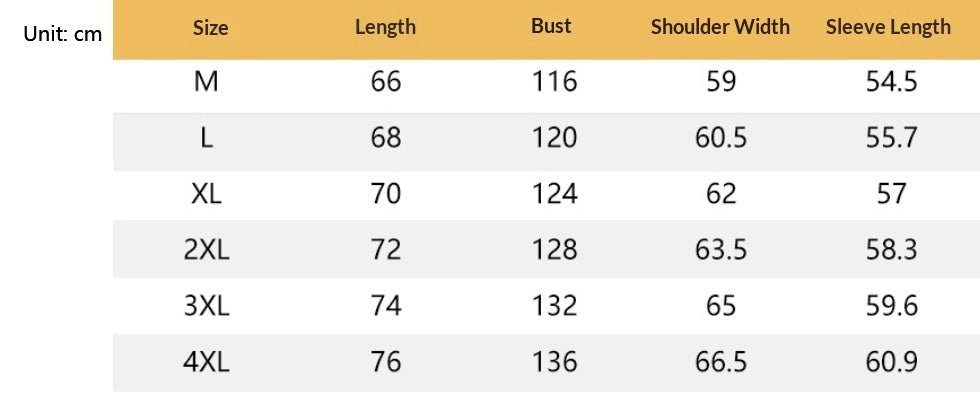The image size is (980, 397).
Task: Select the L size row label
Action: click(x=207, y=138)
